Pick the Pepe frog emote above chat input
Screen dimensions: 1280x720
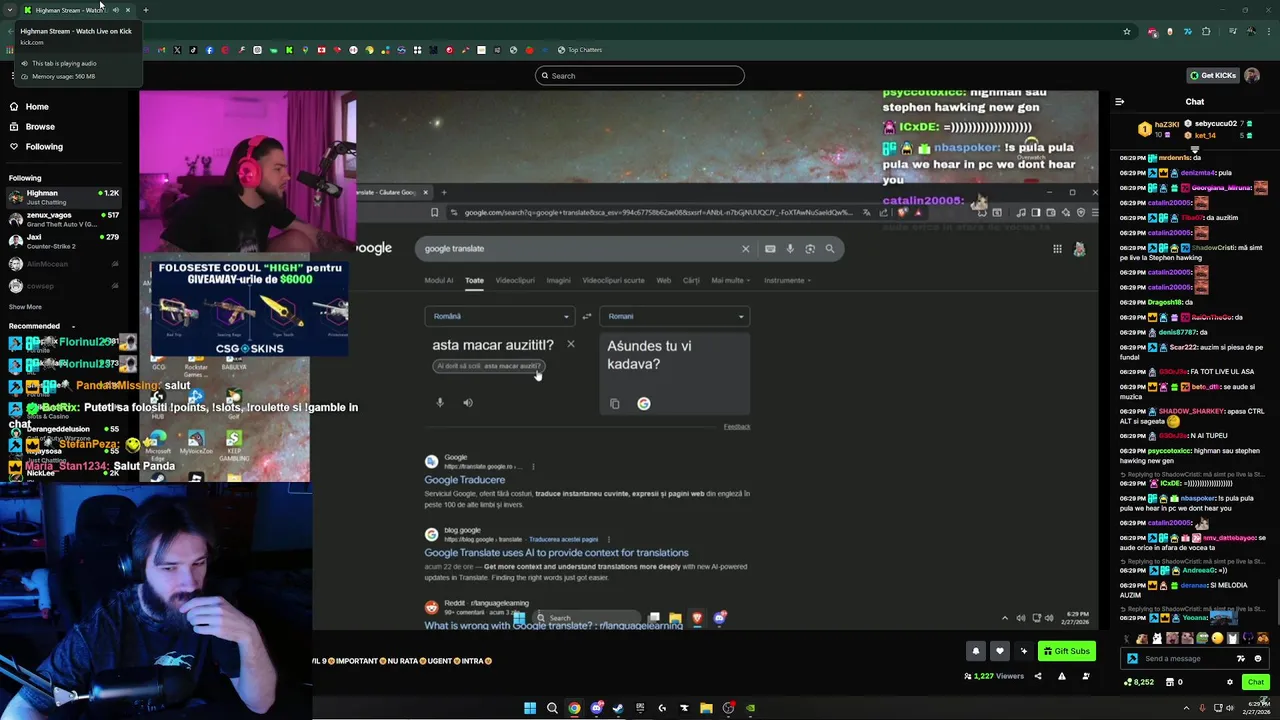(1202, 638)
